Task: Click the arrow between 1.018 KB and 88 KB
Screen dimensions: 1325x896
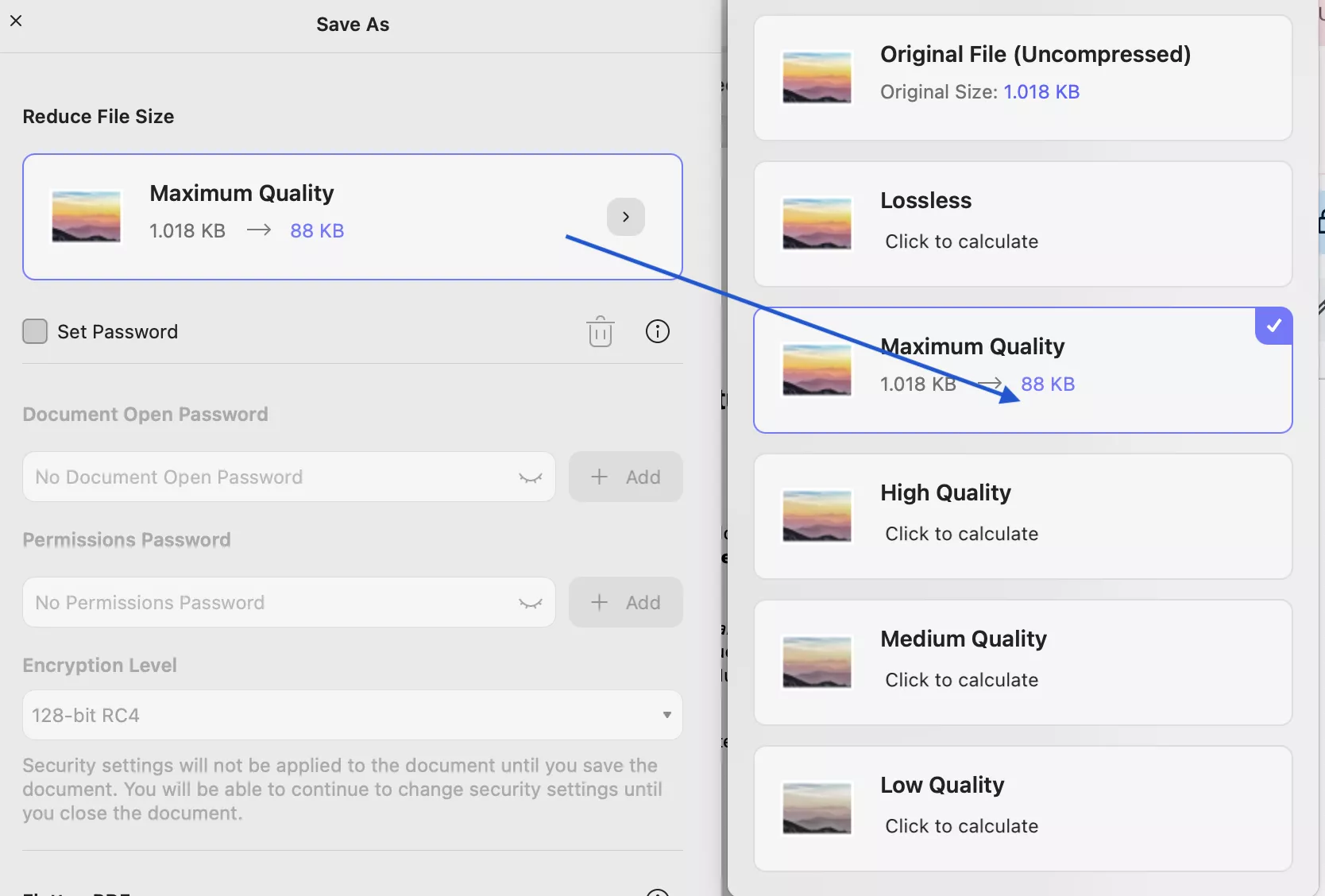Action: (x=257, y=230)
